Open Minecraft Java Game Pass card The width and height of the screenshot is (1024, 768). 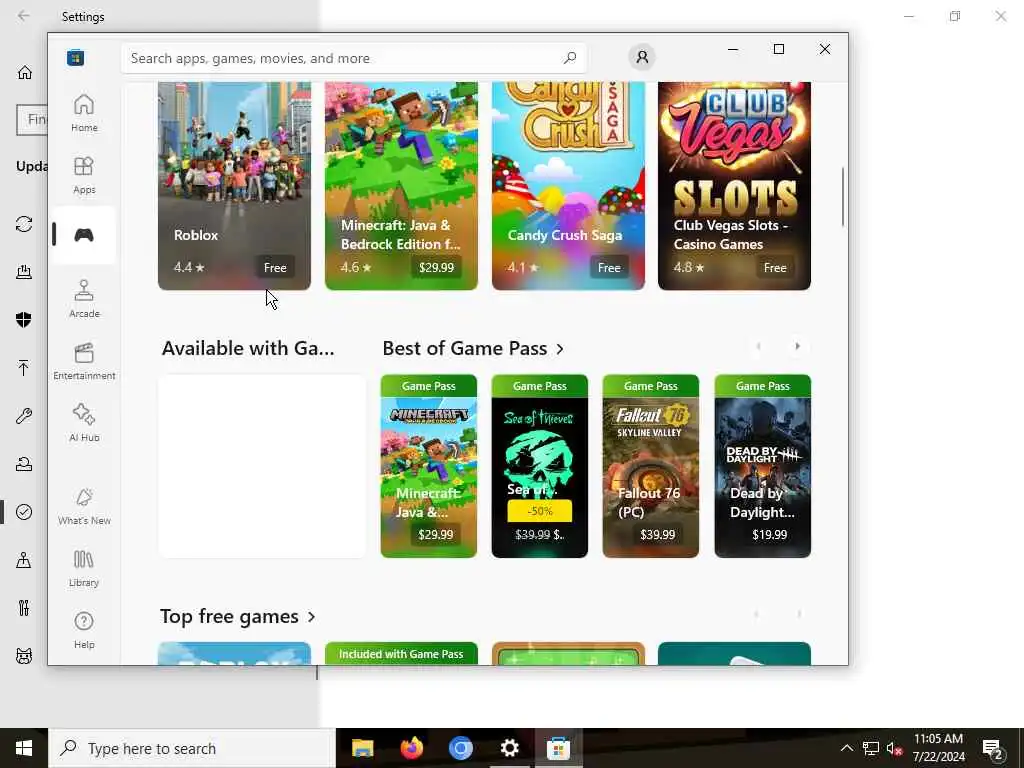pyautogui.click(x=428, y=466)
